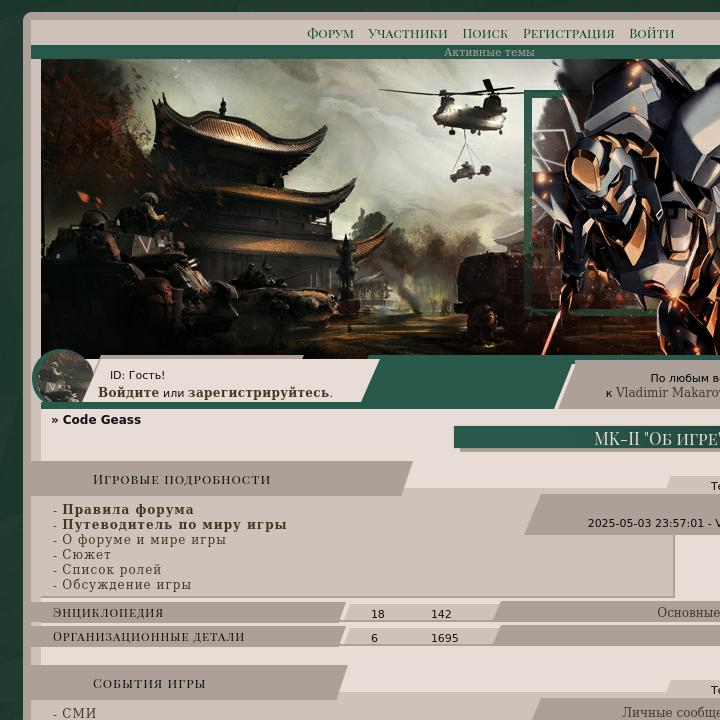Open the Форум menu item
Screen dimensions: 720x720
[x=330, y=34]
